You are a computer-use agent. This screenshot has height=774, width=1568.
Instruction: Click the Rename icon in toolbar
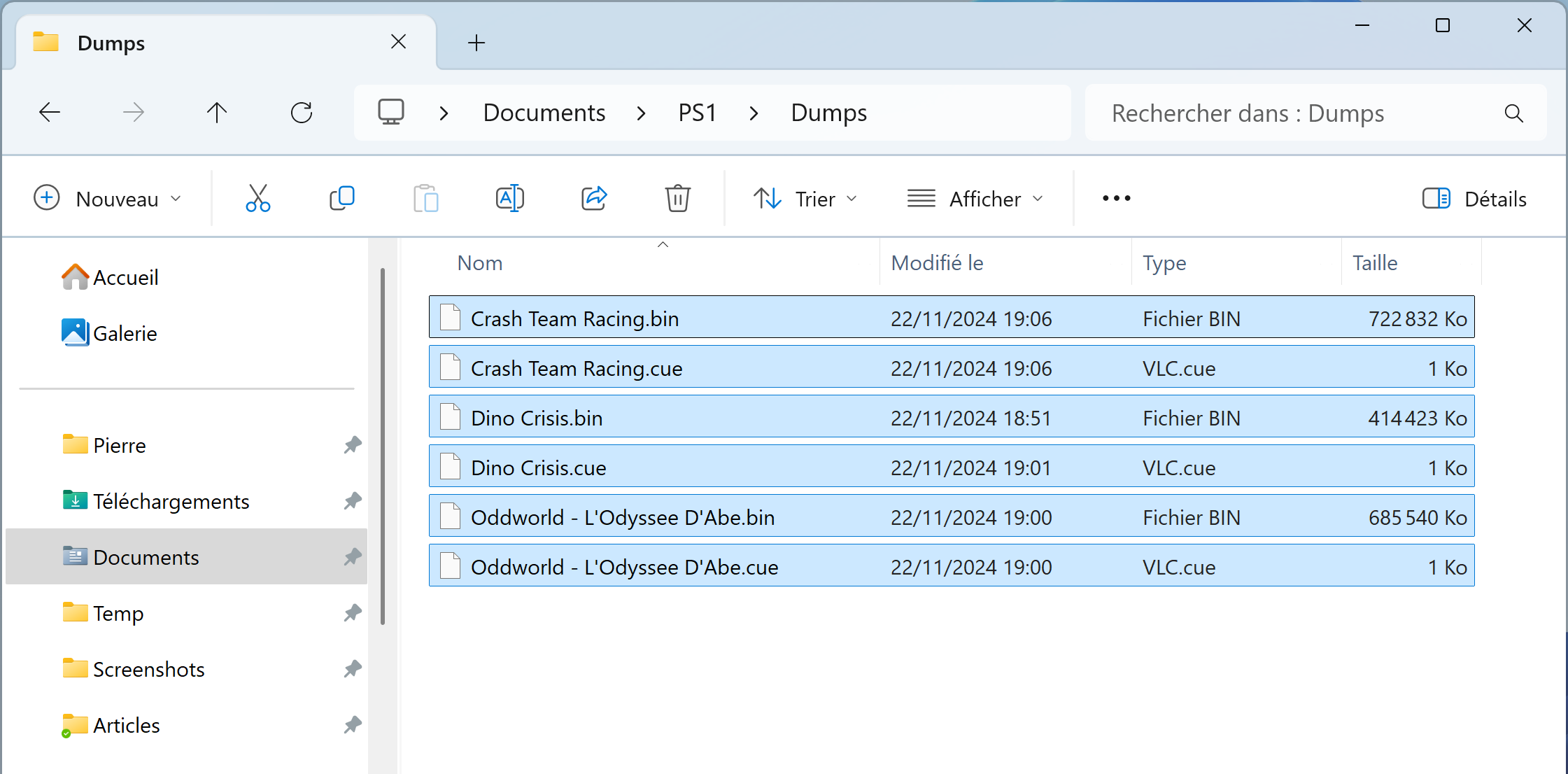point(510,199)
